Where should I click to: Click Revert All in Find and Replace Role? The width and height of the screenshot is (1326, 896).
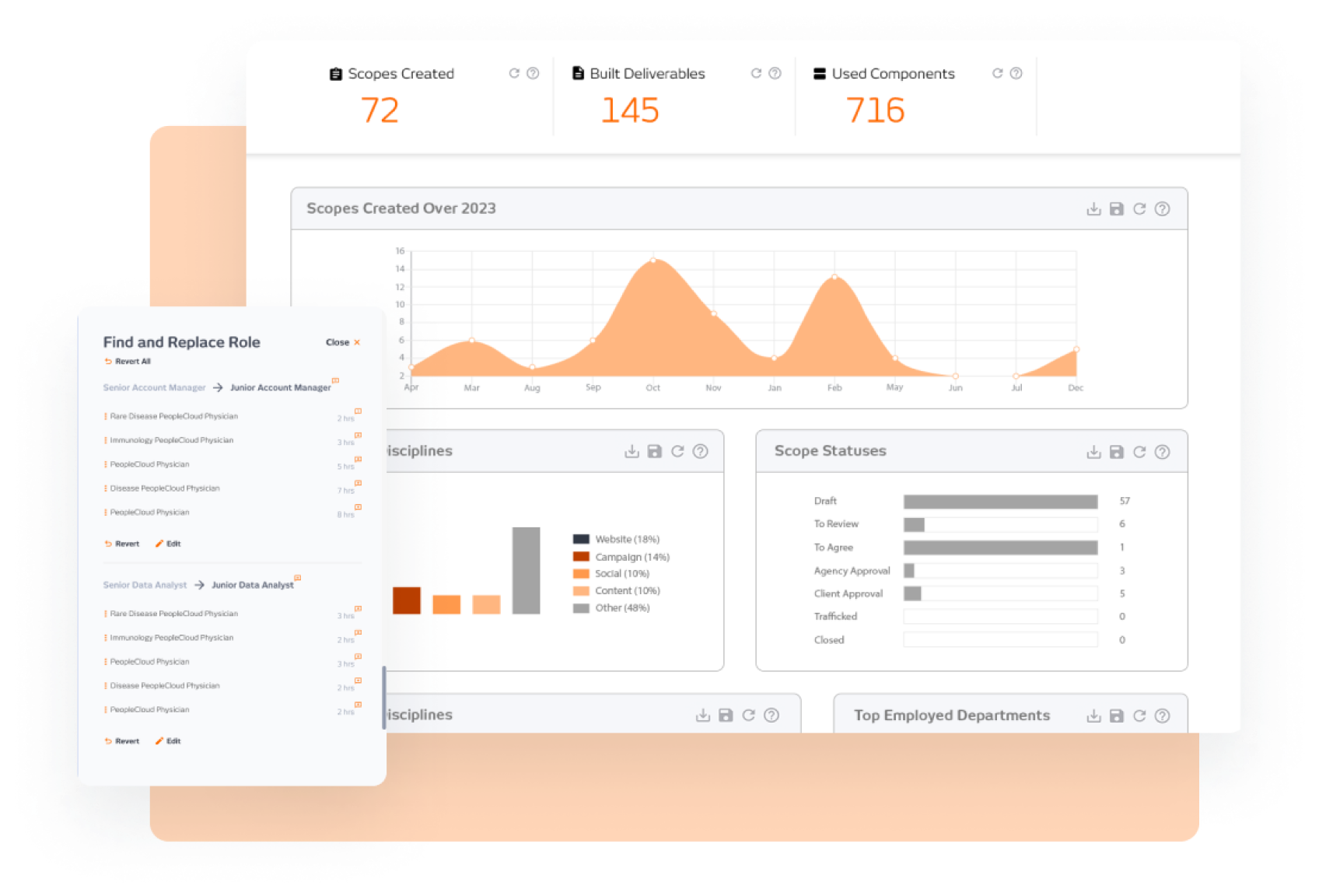point(128,361)
